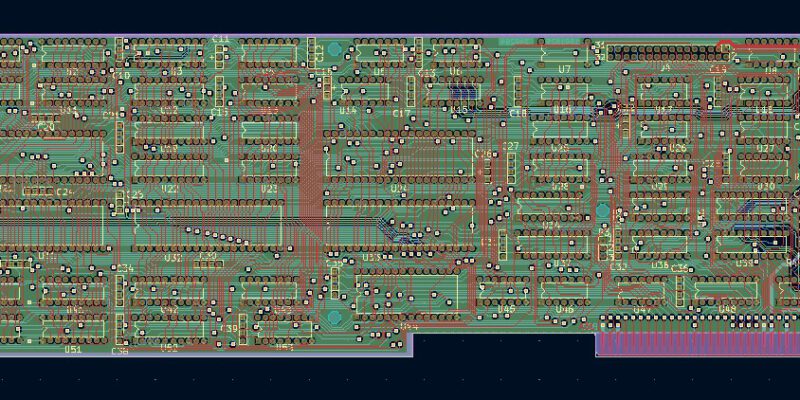
Task: Select the C24 capacitor label
Action: [x=65, y=192]
